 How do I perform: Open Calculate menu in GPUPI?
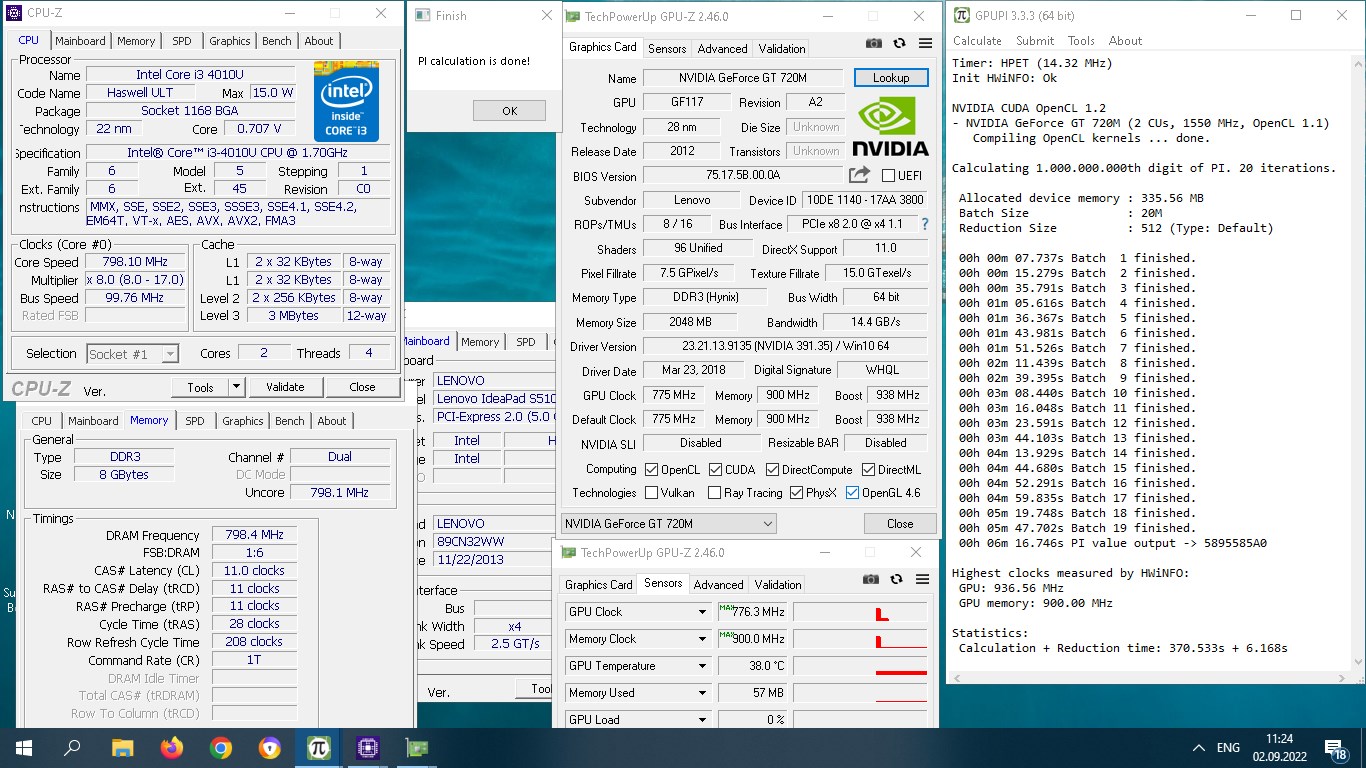tap(977, 41)
